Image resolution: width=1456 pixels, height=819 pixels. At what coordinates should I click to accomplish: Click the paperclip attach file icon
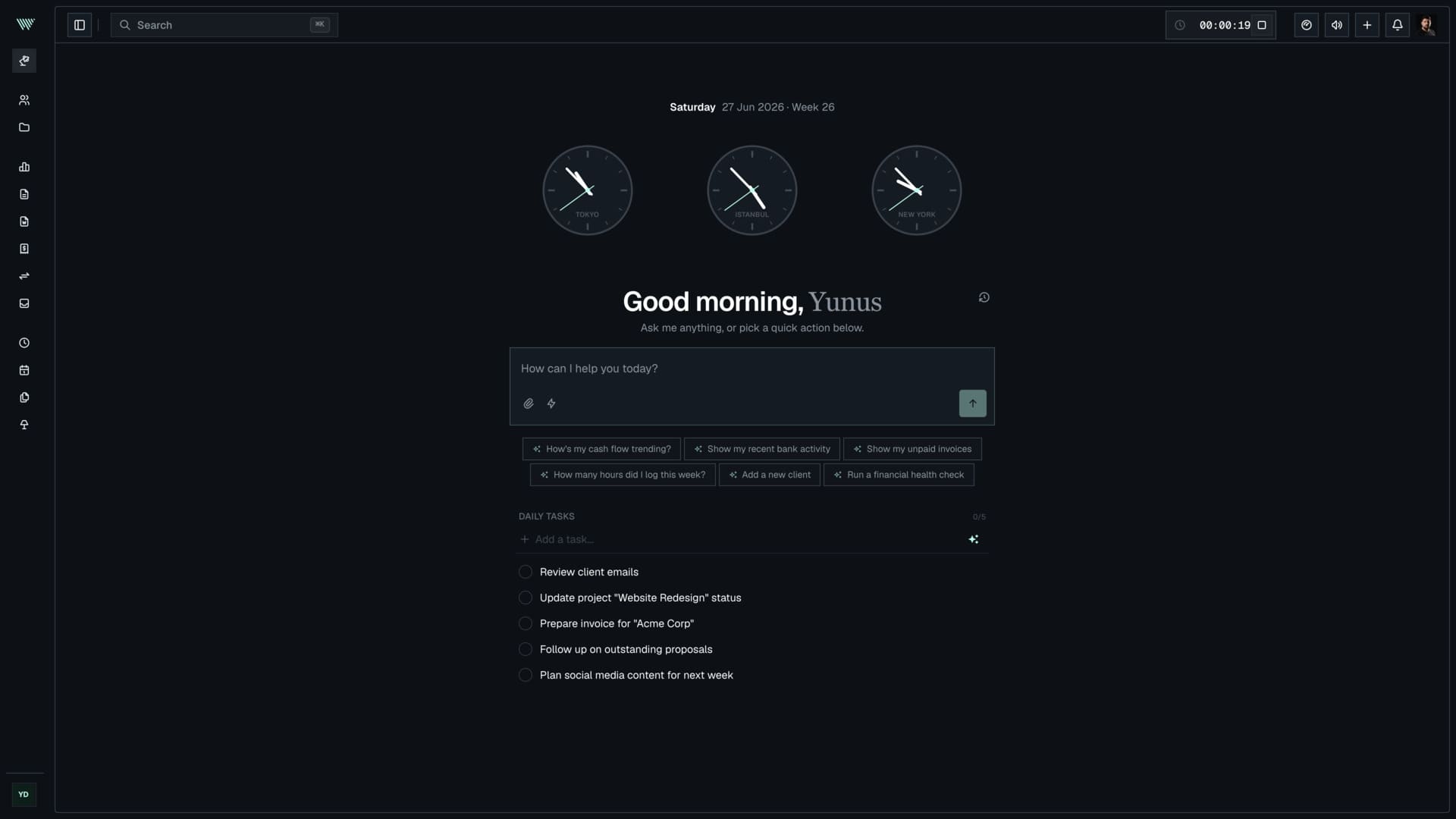[x=529, y=403]
